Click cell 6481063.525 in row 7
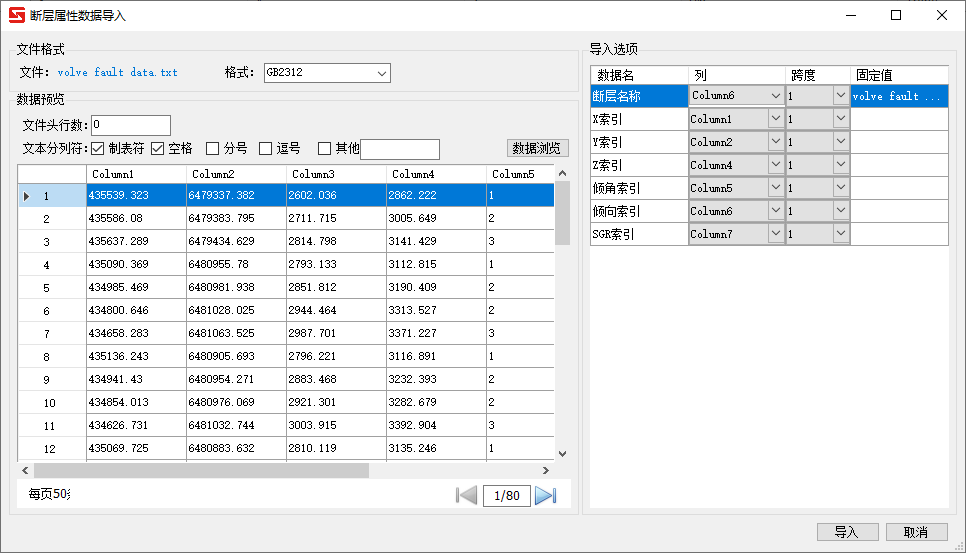Image resolution: width=966 pixels, height=553 pixels. (x=236, y=333)
